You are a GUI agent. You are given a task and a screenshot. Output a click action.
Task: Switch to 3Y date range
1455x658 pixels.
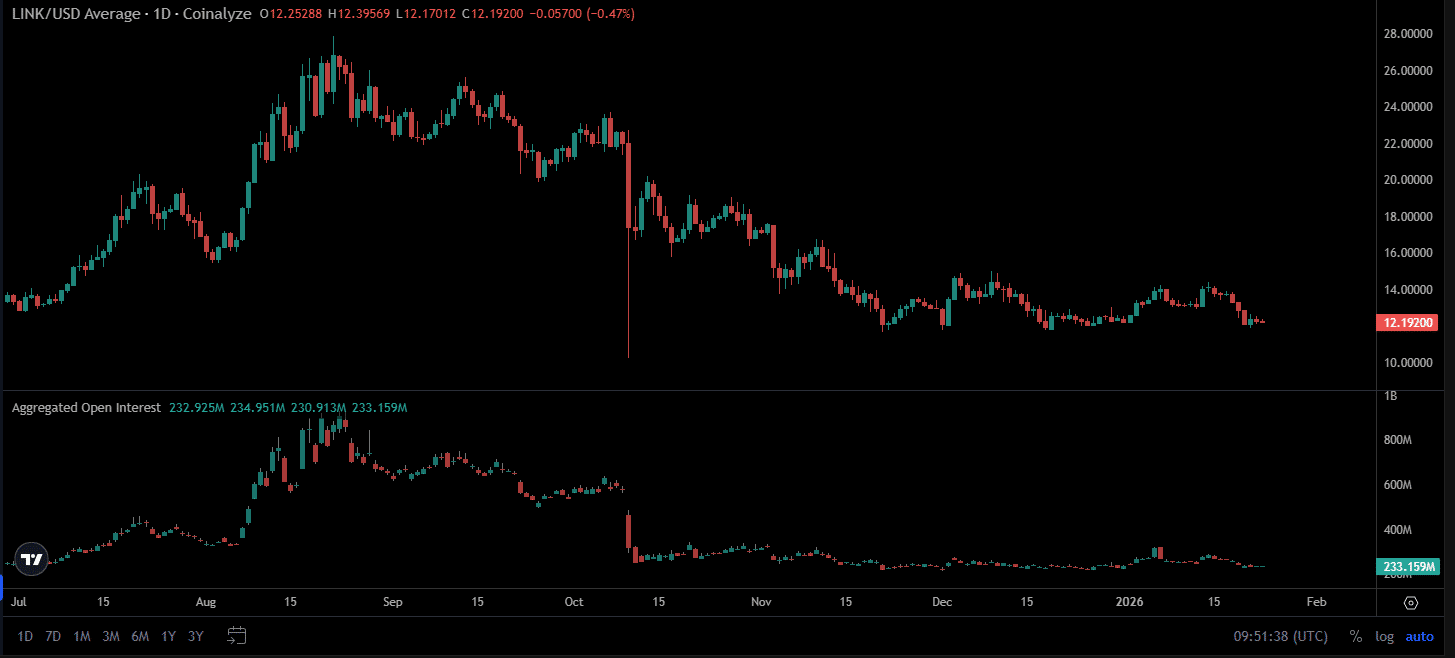coord(196,636)
